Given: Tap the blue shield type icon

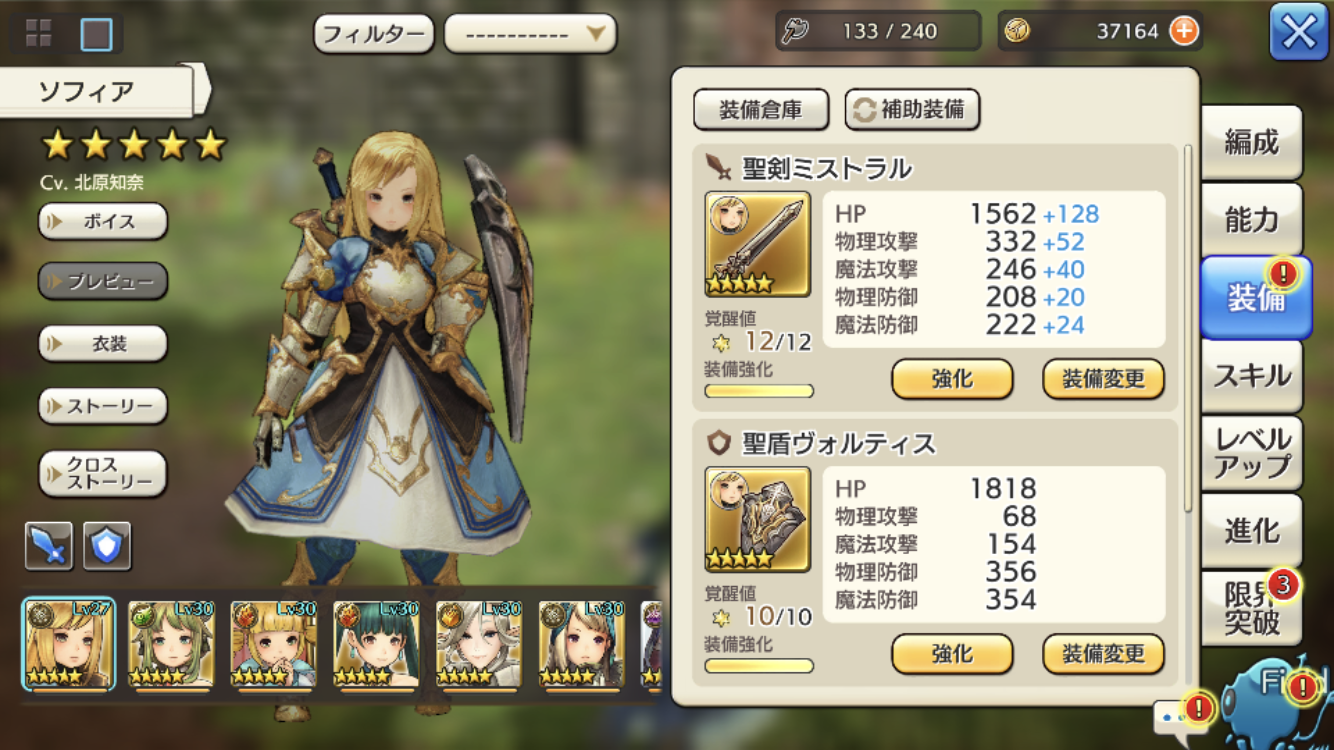Looking at the screenshot, I should [x=107, y=546].
